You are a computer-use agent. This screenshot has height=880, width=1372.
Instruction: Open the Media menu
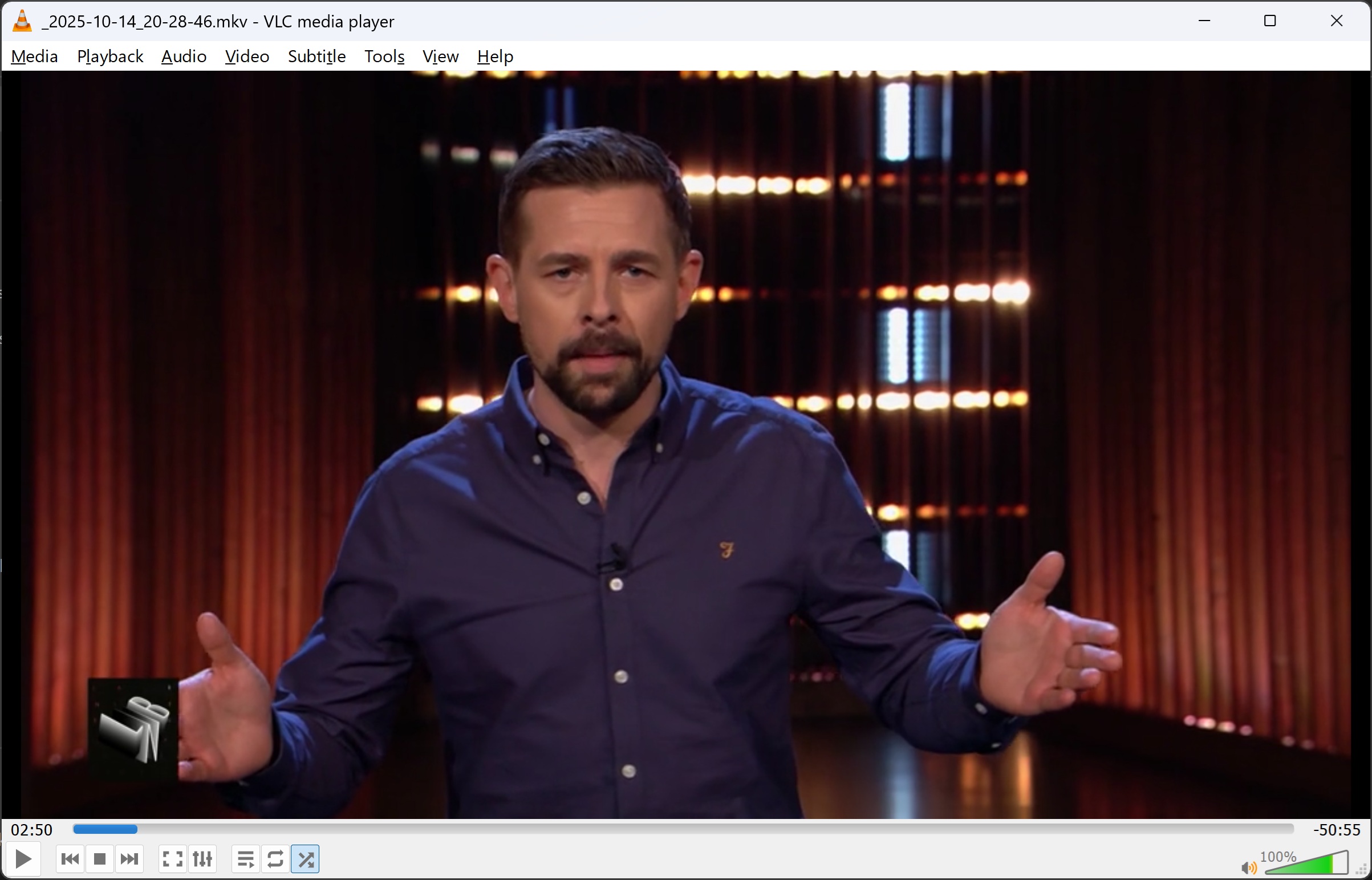pos(34,56)
